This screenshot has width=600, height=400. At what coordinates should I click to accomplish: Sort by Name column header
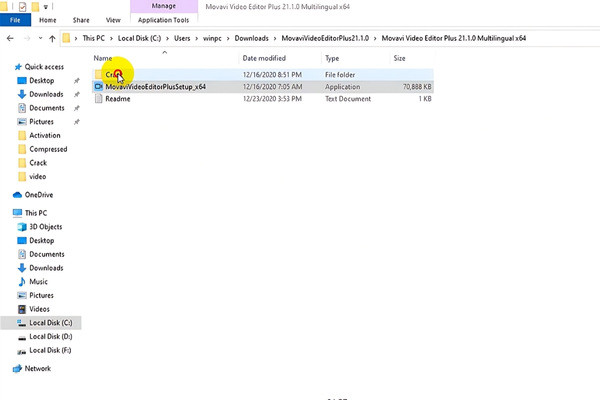point(103,58)
